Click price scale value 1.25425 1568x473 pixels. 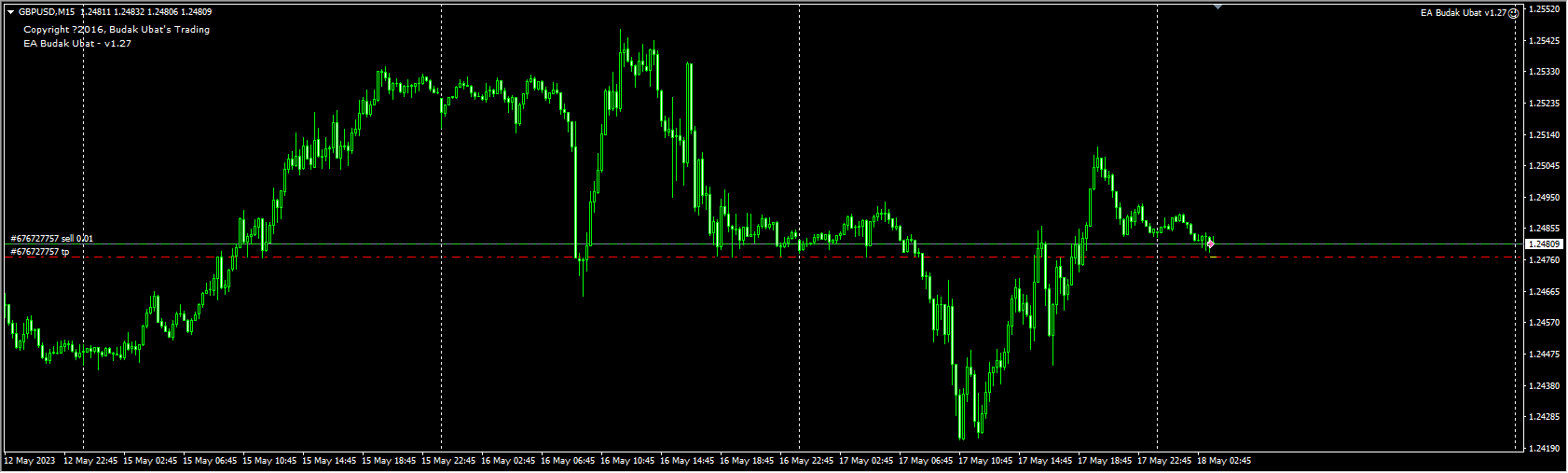1546,41
